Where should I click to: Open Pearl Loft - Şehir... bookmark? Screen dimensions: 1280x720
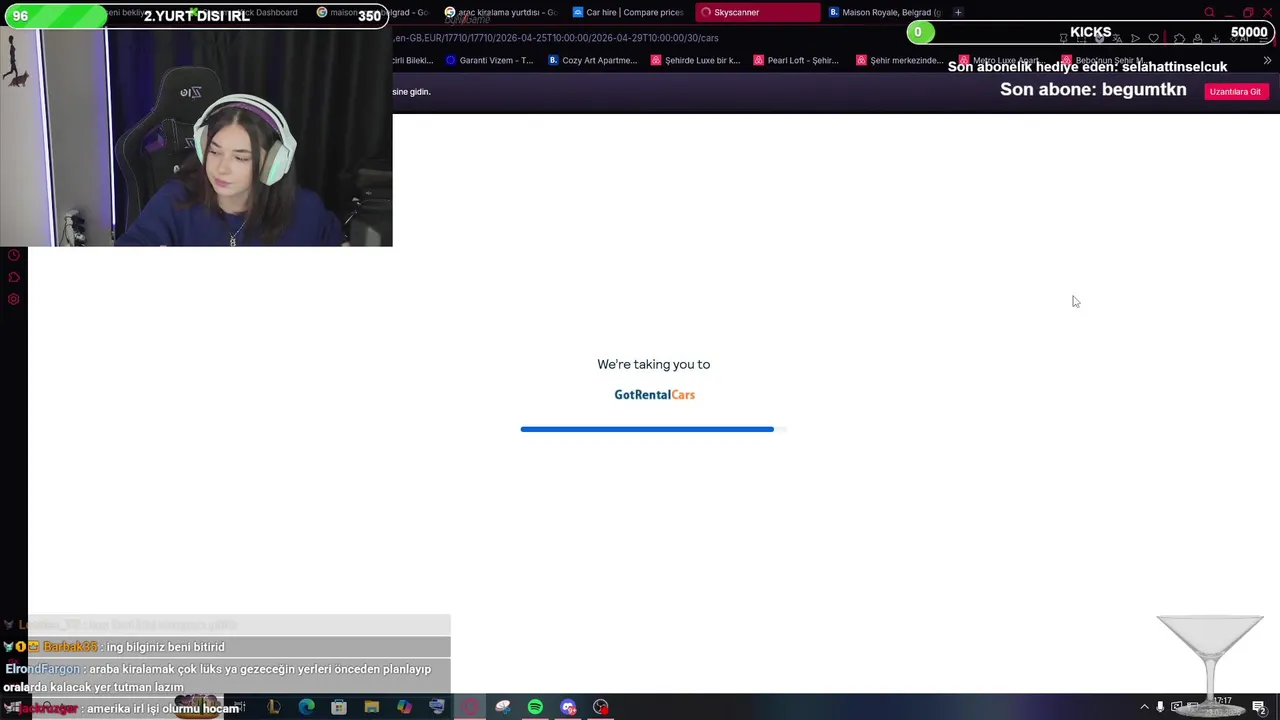(797, 60)
